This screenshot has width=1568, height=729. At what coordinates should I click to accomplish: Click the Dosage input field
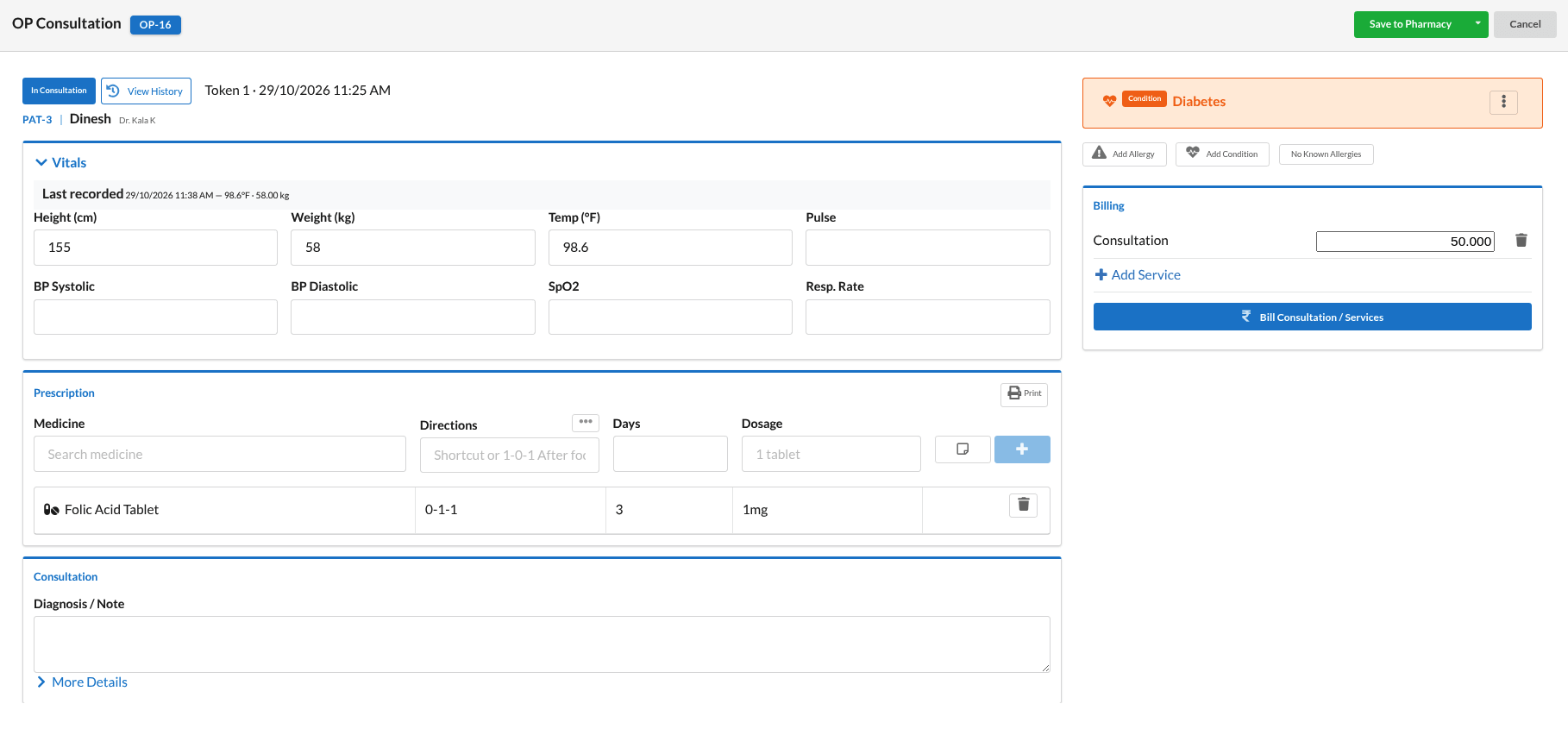tap(831, 454)
